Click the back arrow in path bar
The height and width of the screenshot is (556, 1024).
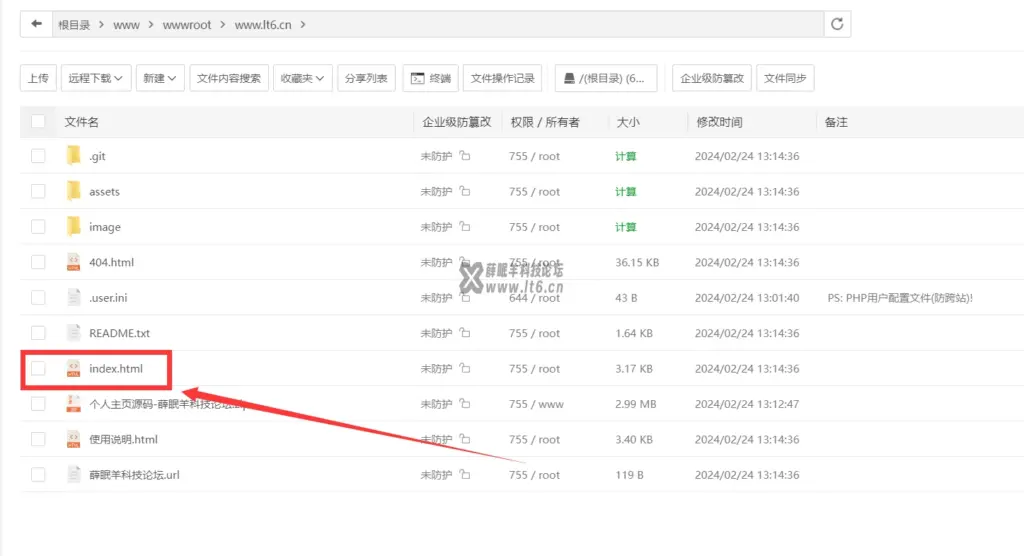pyautogui.click(x=37, y=24)
